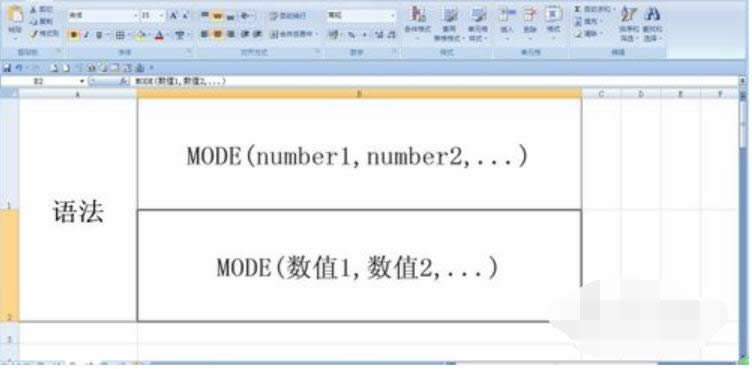Open the Fill dropdown in editing group
Image resolution: width=752 pixels, height=369 pixels.
(x=588, y=22)
